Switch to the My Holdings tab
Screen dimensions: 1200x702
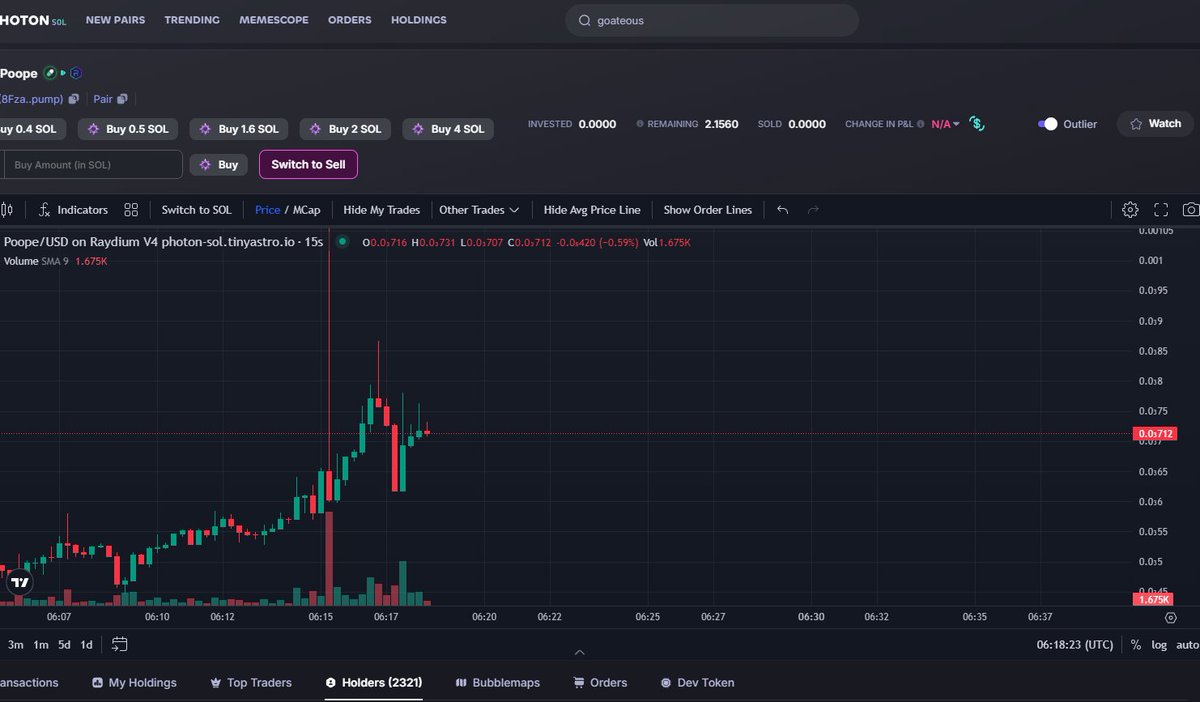click(134, 683)
